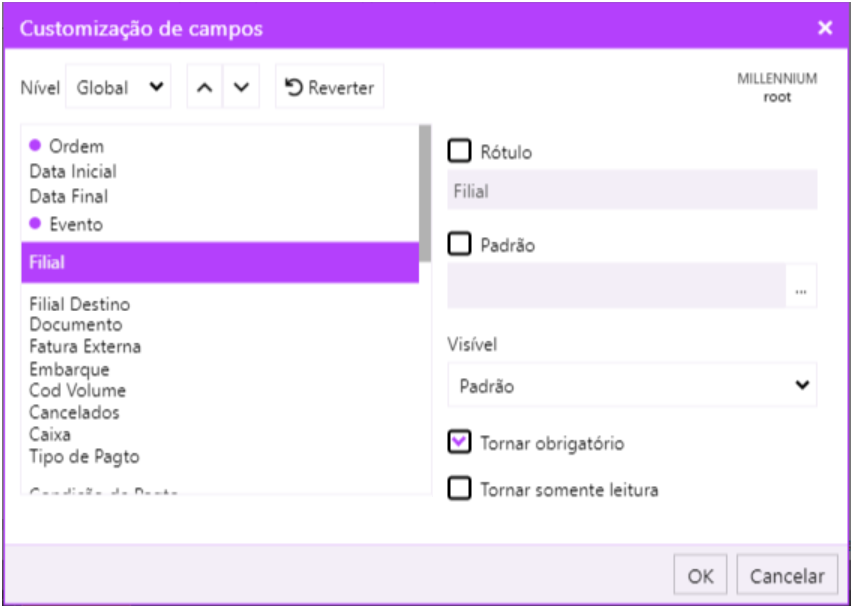Screen dimensions: 853x609
Task: Enable the Rótulo checkbox
Action: (x=460, y=152)
